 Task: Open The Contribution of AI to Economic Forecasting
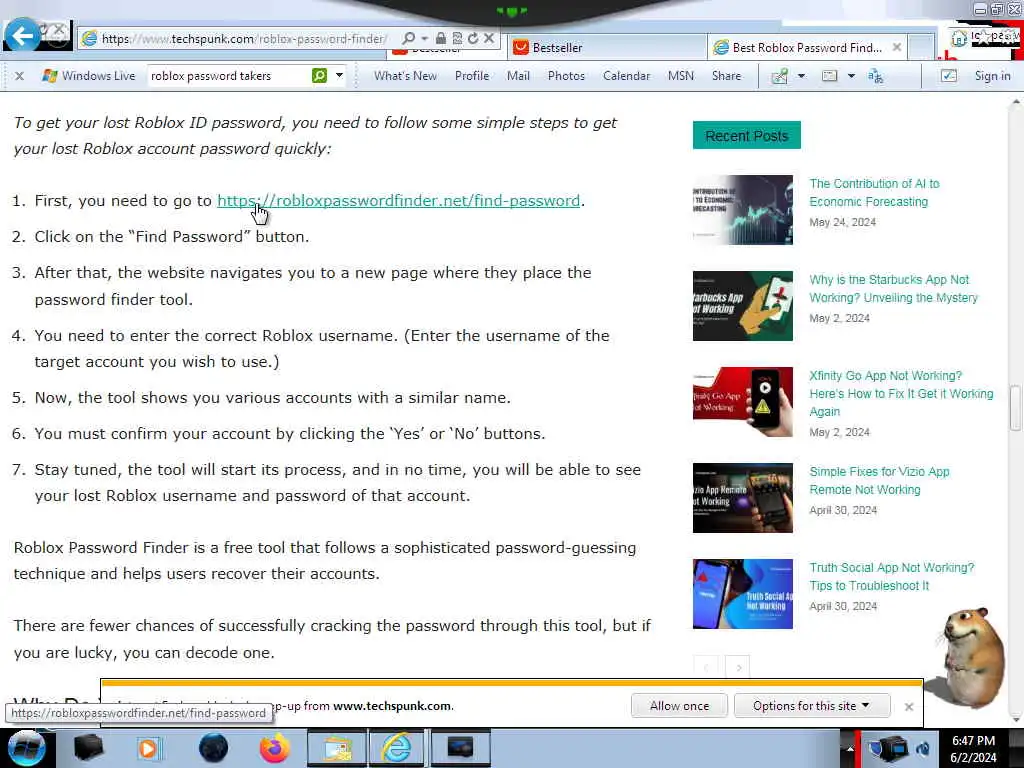(874, 193)
